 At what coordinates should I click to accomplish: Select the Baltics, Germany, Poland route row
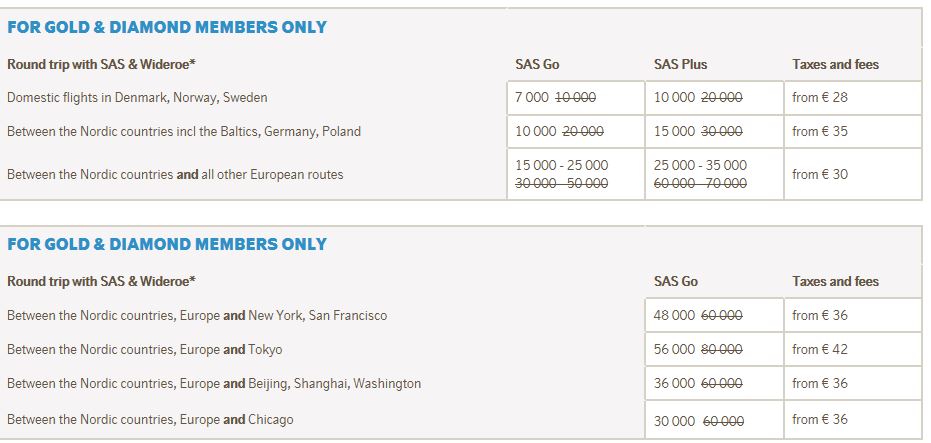point(184,131)
